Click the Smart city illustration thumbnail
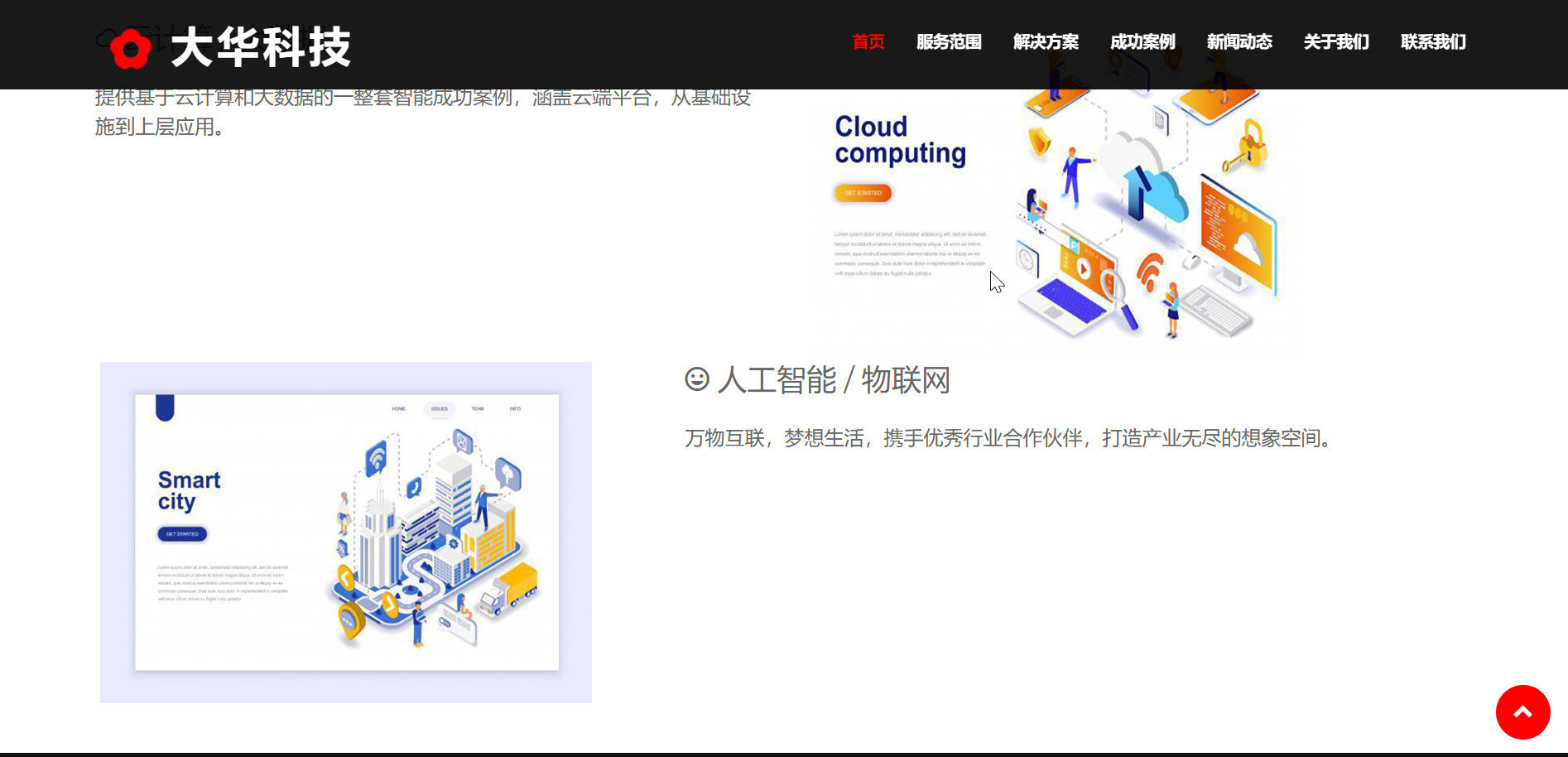This screenshot has width=1568, height=757. 346,533
